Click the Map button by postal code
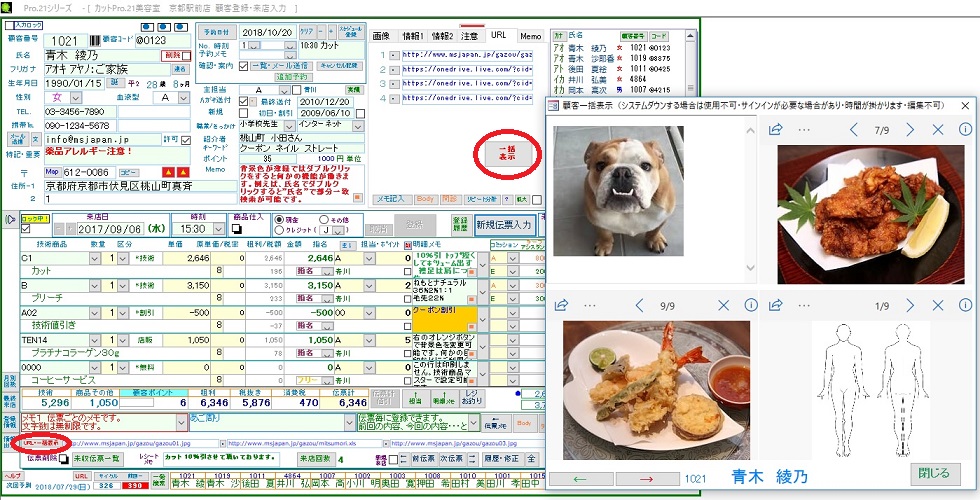 pos(52,172)
